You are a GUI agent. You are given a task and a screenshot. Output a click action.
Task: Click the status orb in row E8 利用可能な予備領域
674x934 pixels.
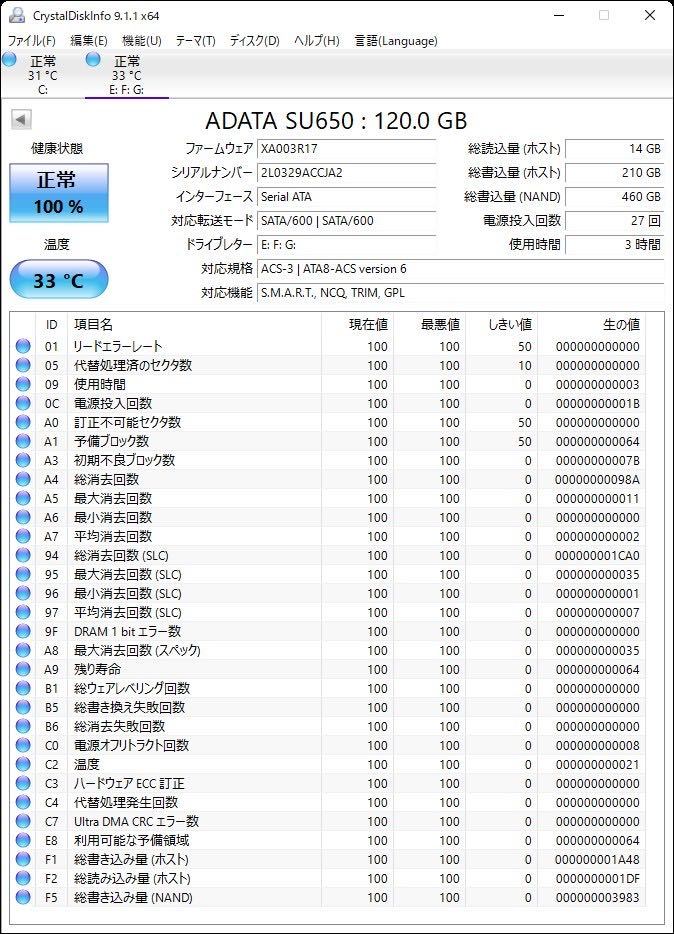point(23,840)
